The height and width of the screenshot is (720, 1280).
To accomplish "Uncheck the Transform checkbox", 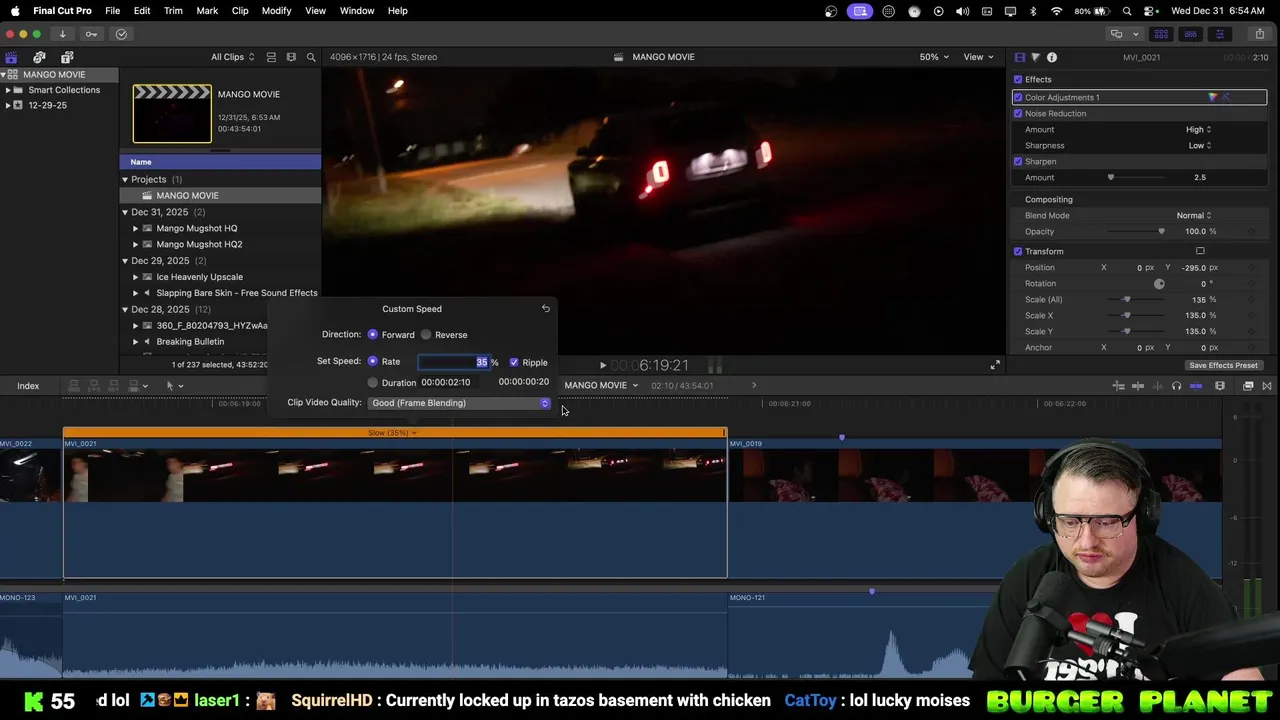I will [x=1018, y=251].
